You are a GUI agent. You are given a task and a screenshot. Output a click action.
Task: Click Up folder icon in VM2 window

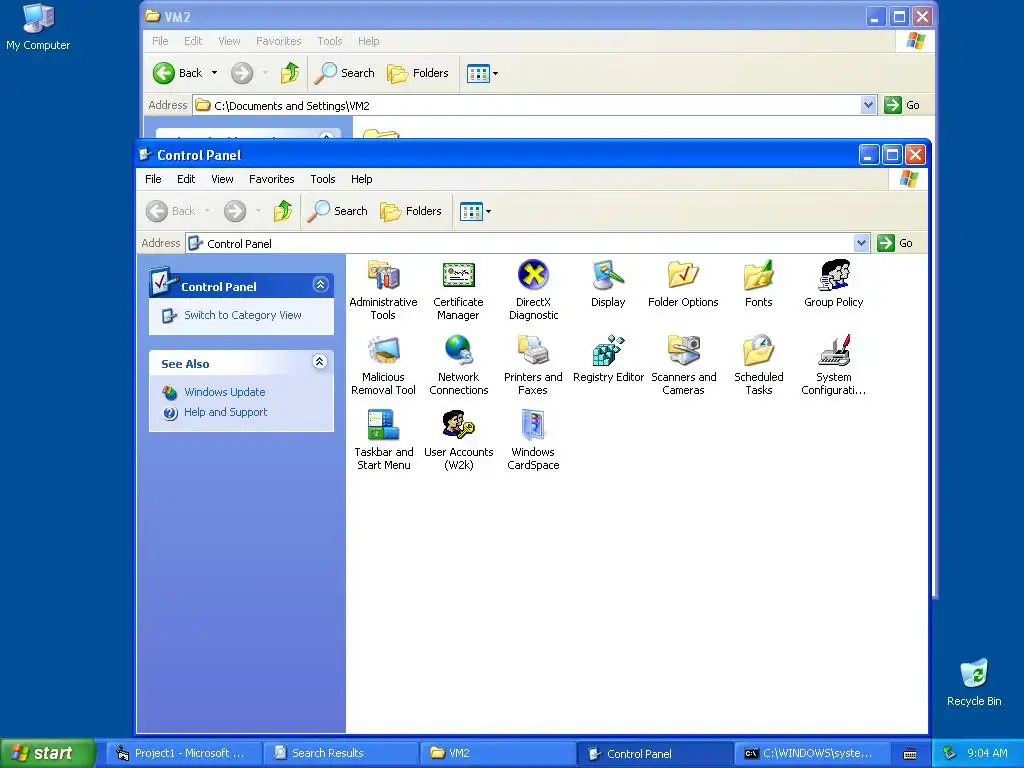pyautogui.click(x=290, y=73)
